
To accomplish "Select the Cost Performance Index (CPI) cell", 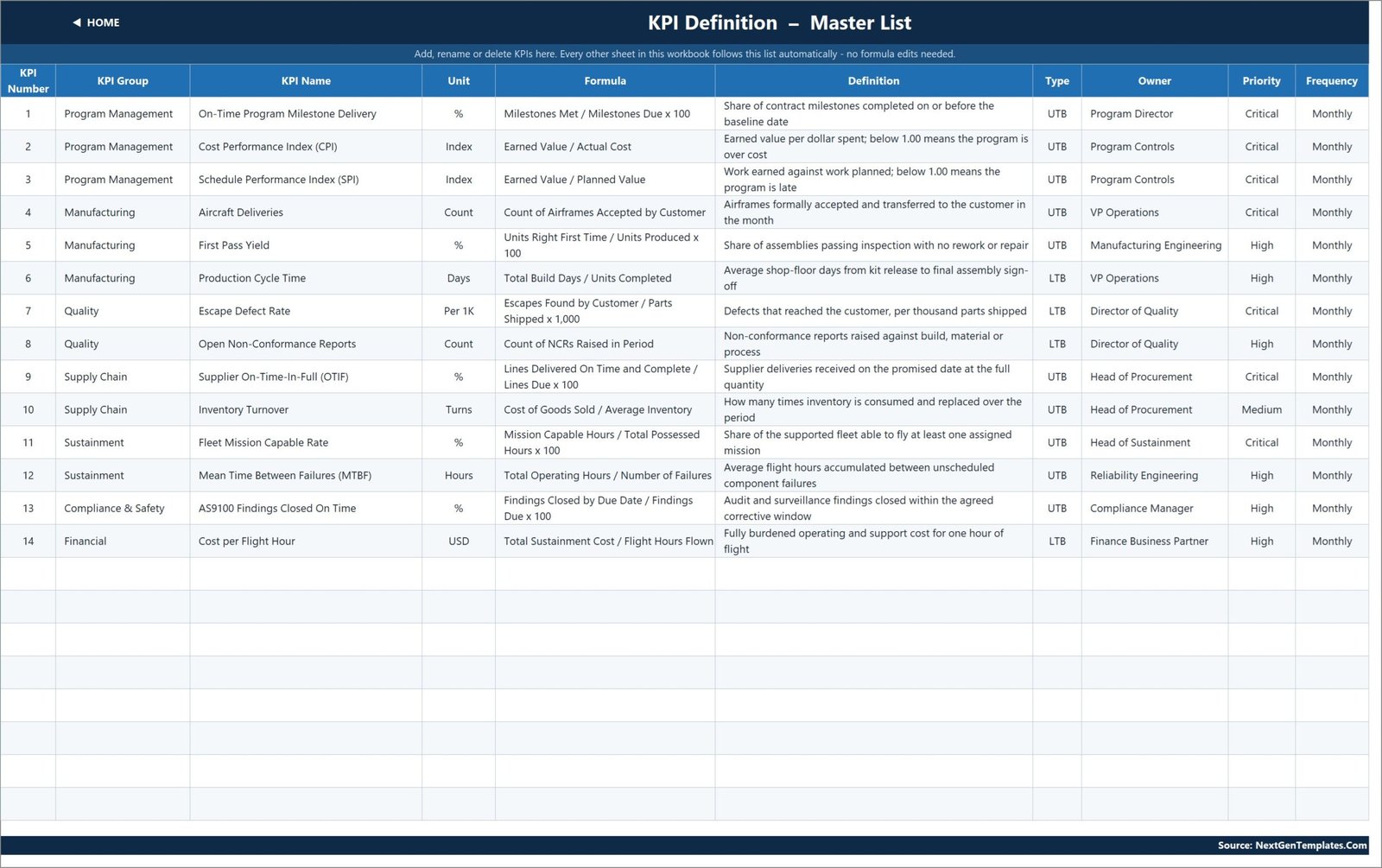I will [x=306, y=147].
